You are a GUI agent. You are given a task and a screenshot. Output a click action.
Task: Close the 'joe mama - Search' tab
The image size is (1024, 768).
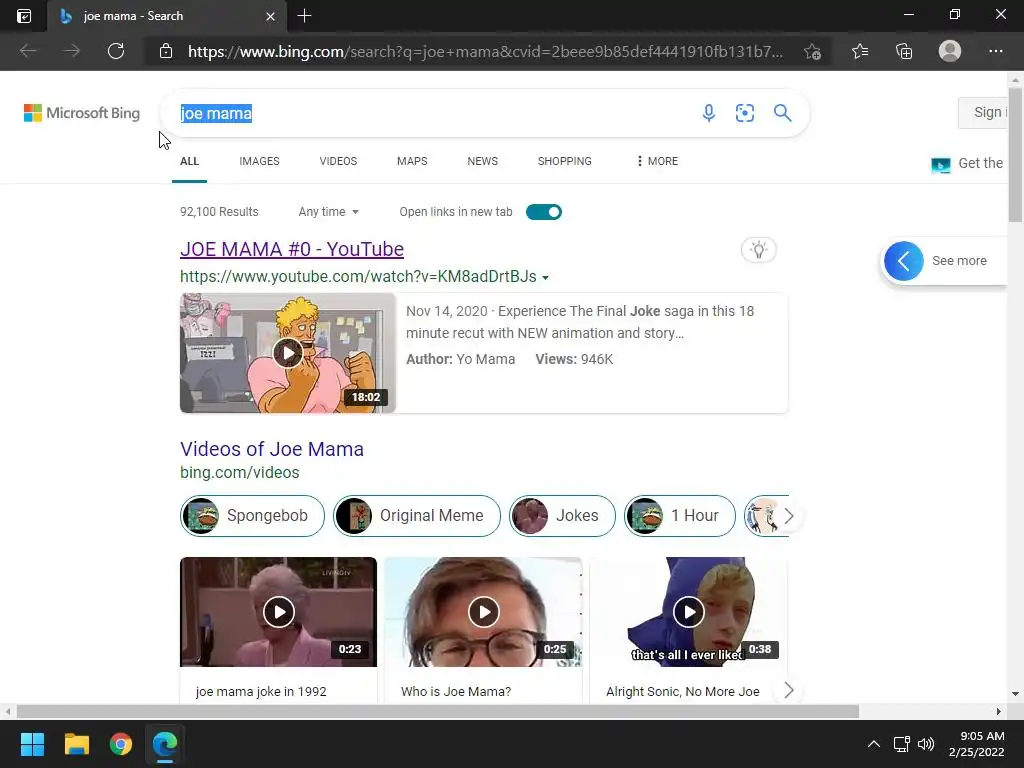pyautogui.click(x=270, y=16)
